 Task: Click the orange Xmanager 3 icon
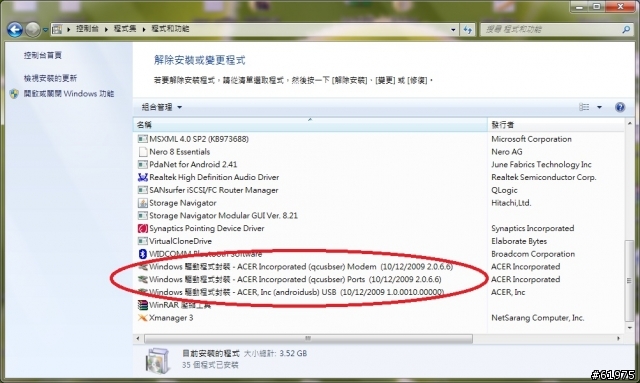[142, 318]
